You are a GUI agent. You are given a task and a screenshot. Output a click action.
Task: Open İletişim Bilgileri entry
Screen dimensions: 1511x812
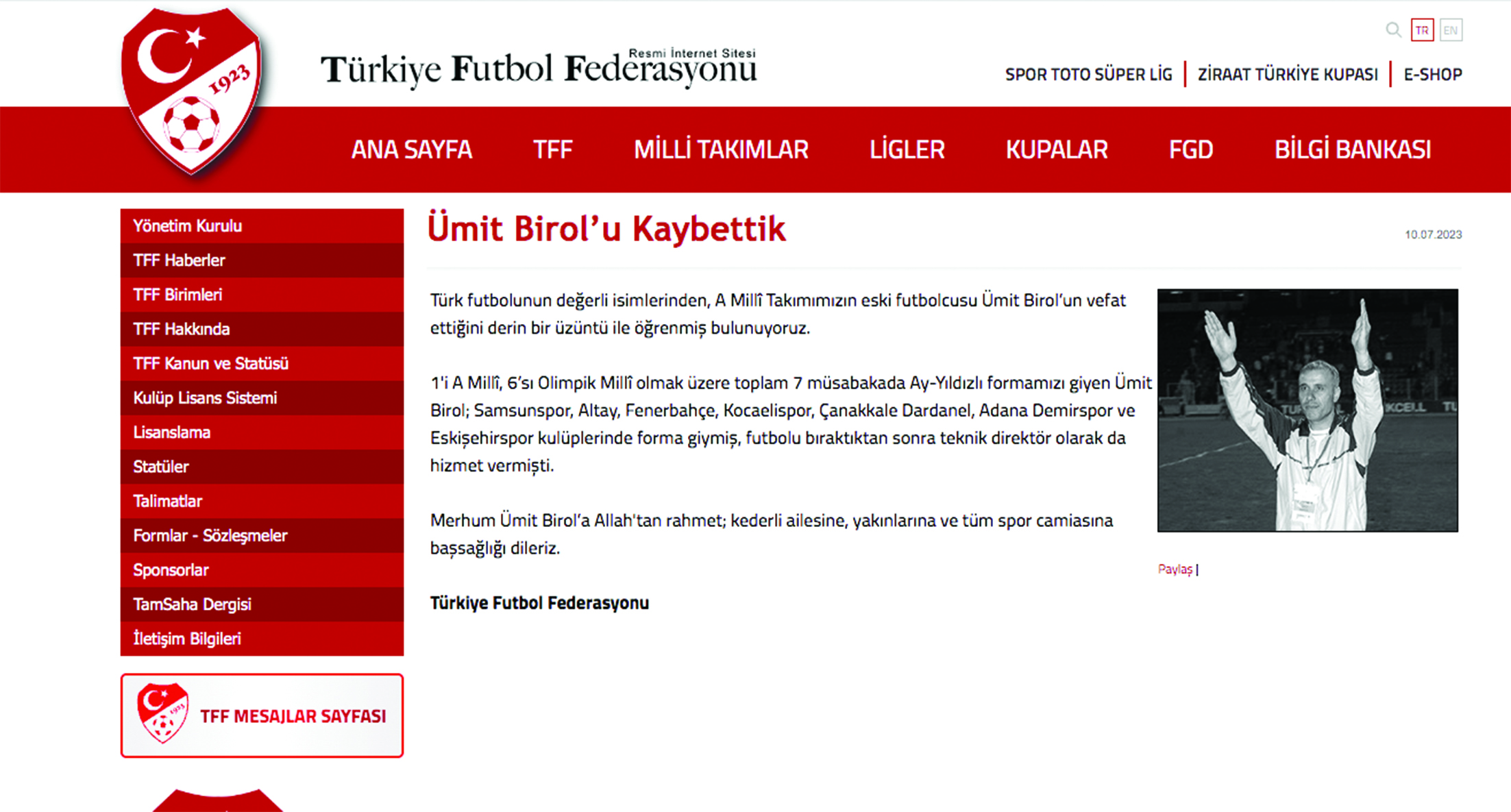[x=262, y=639]
